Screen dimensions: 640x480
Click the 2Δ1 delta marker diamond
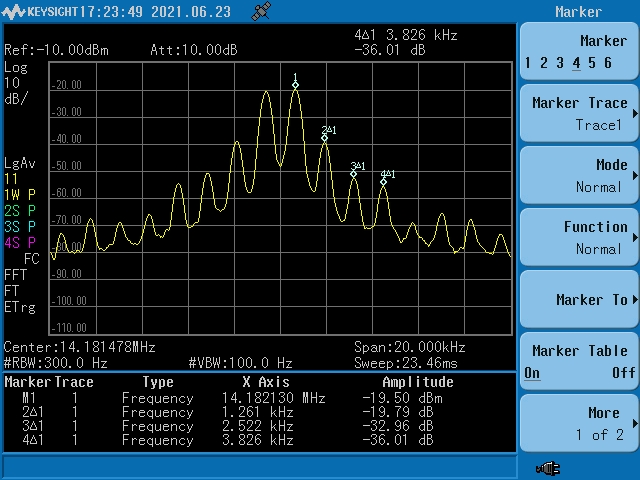click(x=324, y=138)
